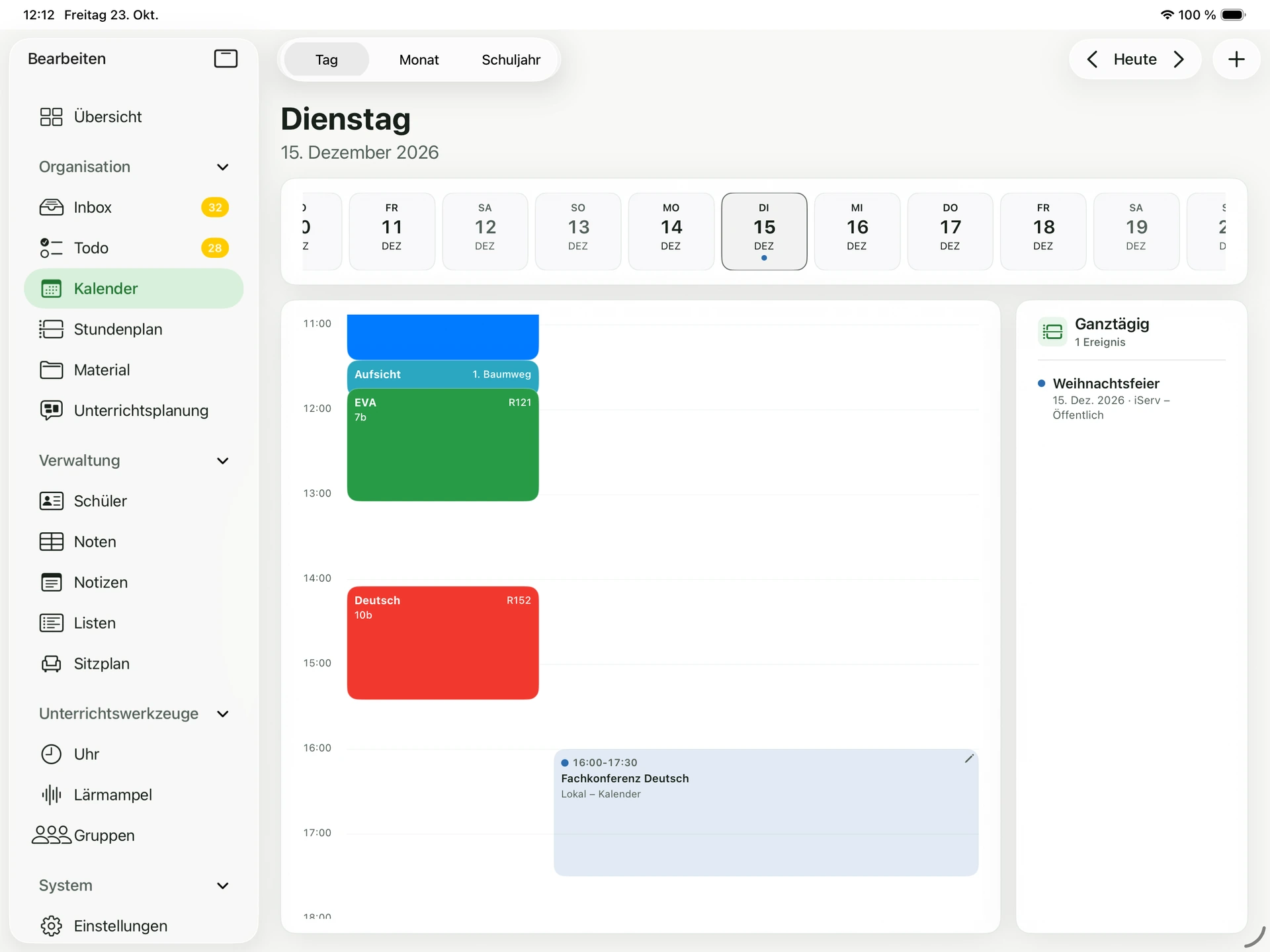
Task: Open the Fachkonferenz Deutsch event
Action: (x=766, y=813)
